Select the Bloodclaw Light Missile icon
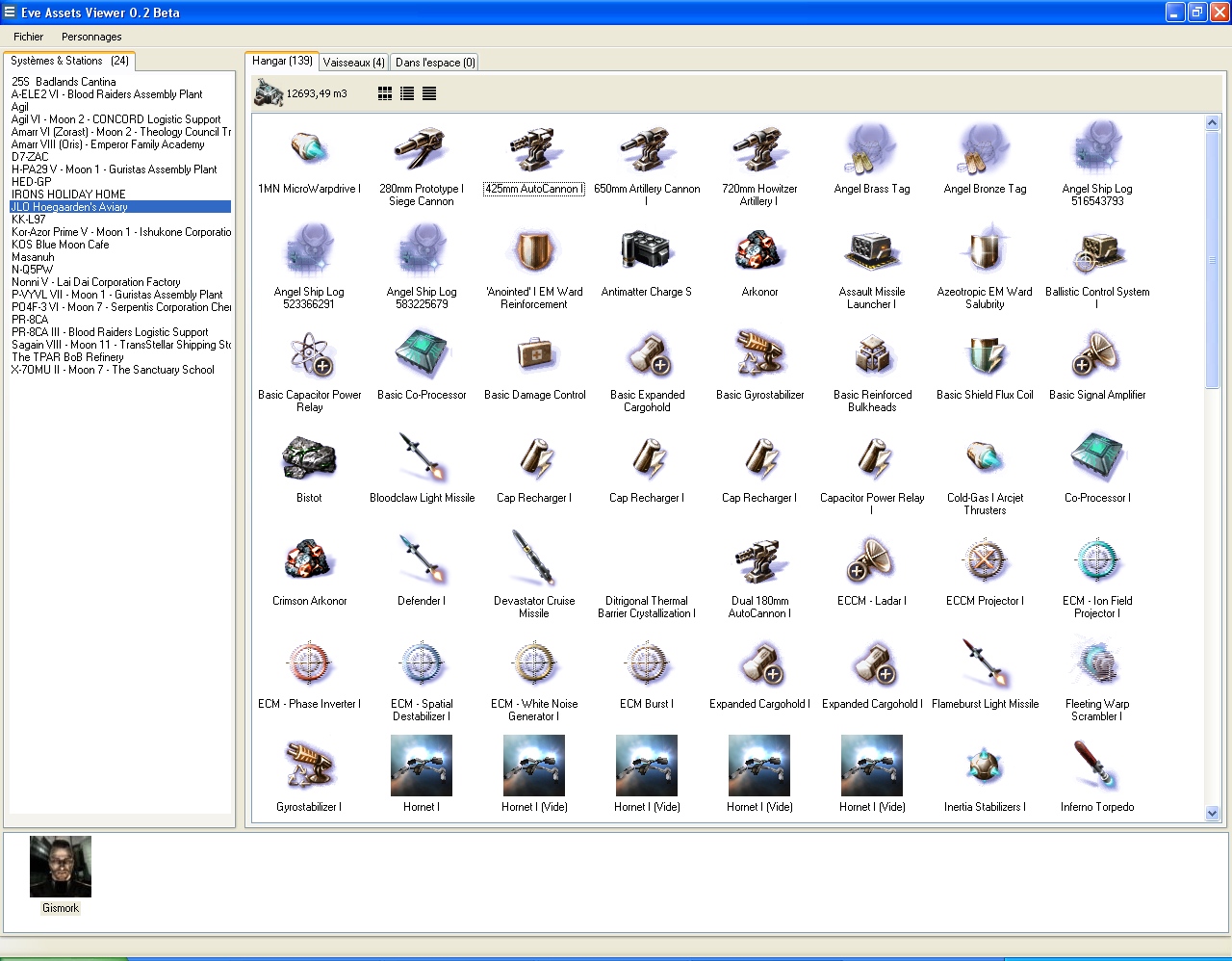1232x961 pixels. pyautogui.click(x=422, y=458)
